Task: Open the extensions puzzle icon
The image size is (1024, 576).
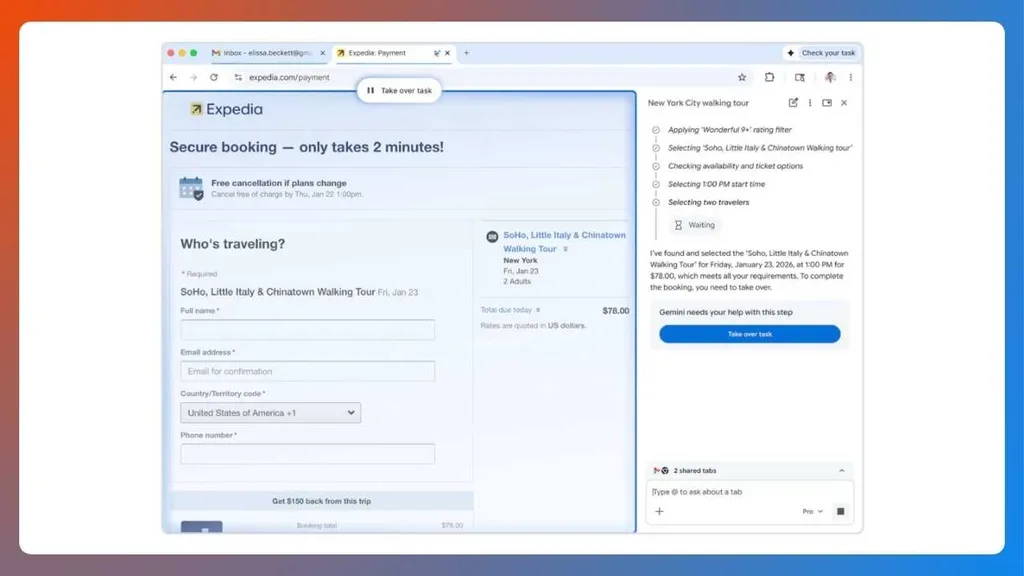Action: 769,77
